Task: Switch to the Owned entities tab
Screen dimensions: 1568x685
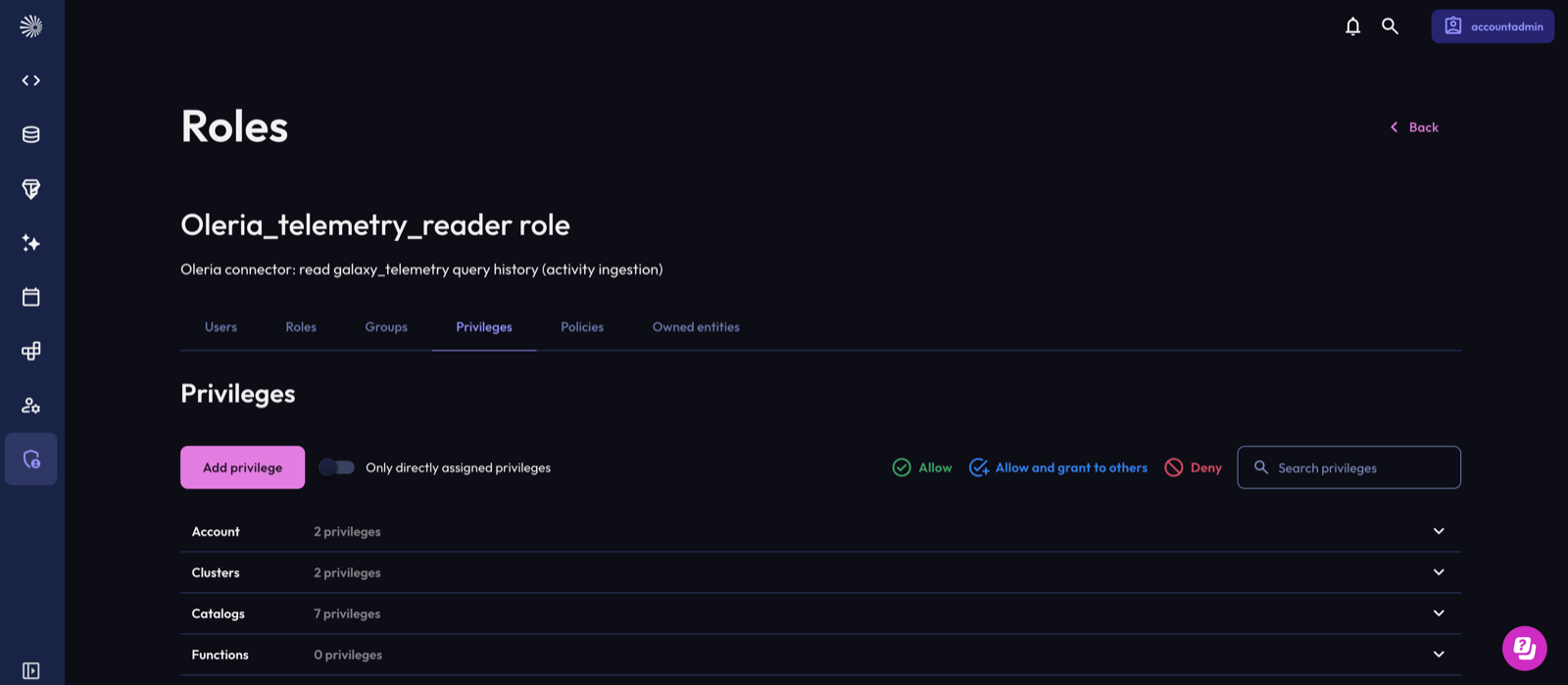Action: point(696,327)
